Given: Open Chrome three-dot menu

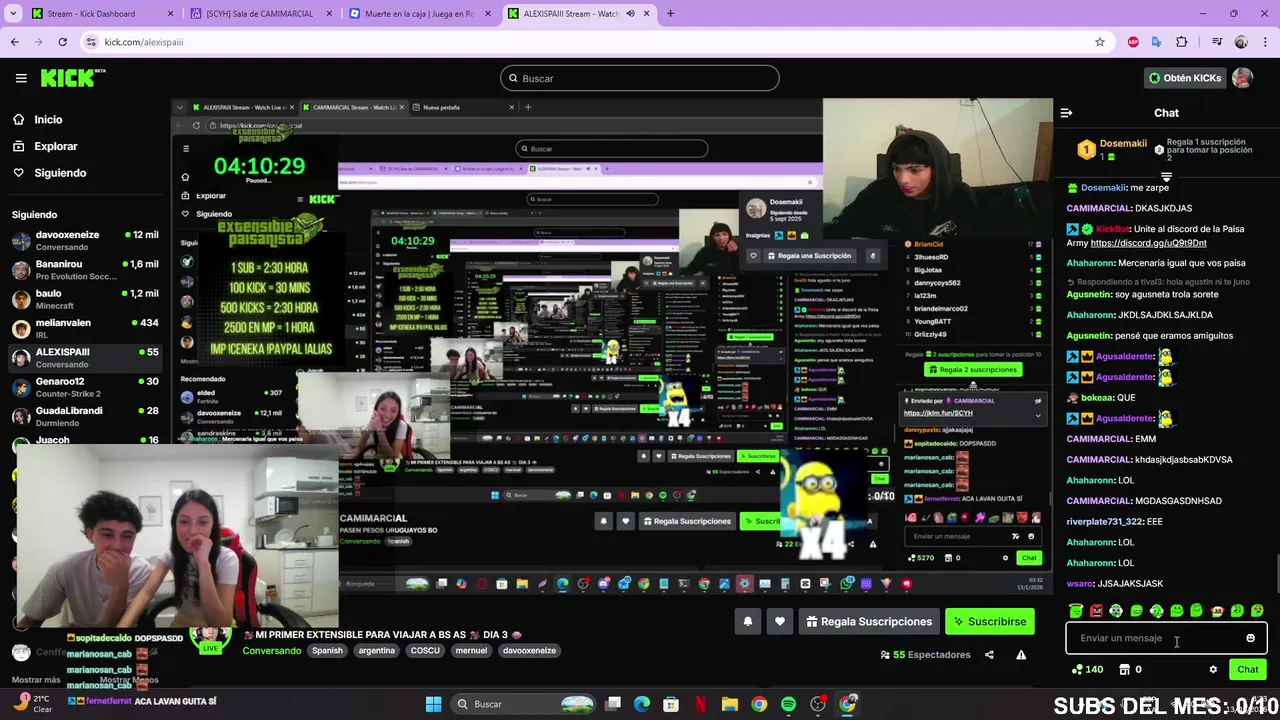Looking at the screenshot, I should (x=1264, y=42).
